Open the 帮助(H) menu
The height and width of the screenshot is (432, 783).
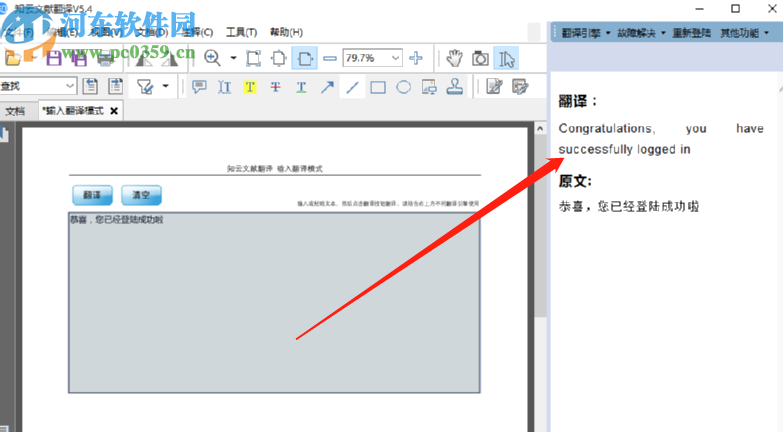click(287, 32)
